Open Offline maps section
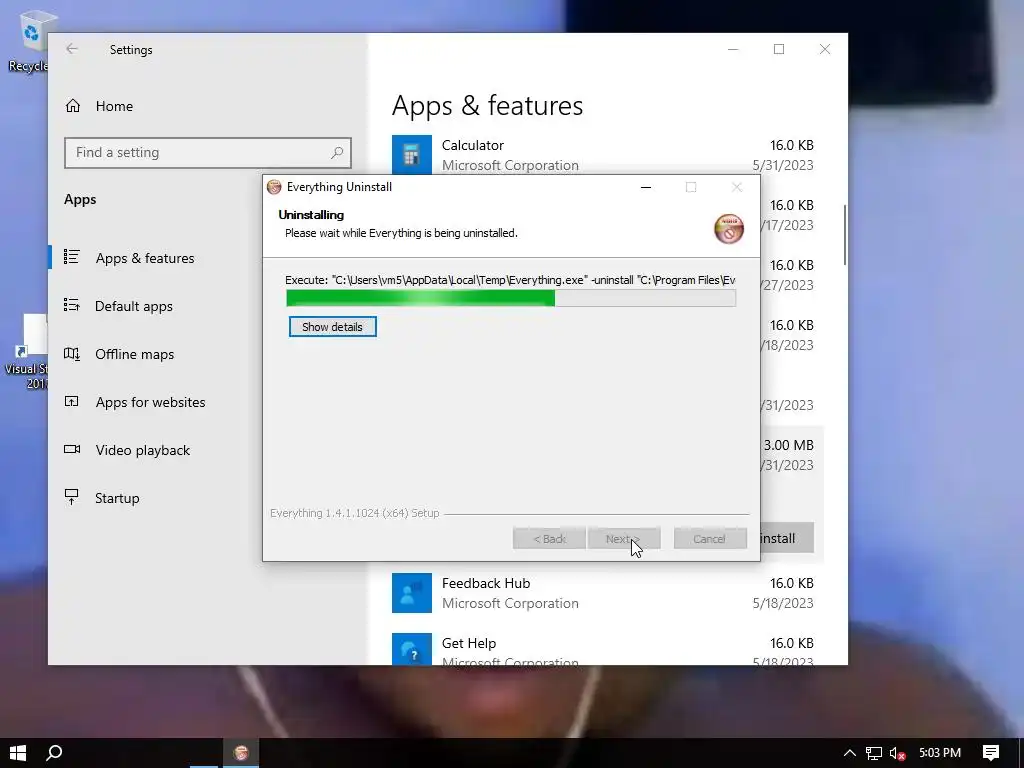Image resolution: width=1024 pixels, height=768 pixels. pyautogui.click(x=135, y=354)
